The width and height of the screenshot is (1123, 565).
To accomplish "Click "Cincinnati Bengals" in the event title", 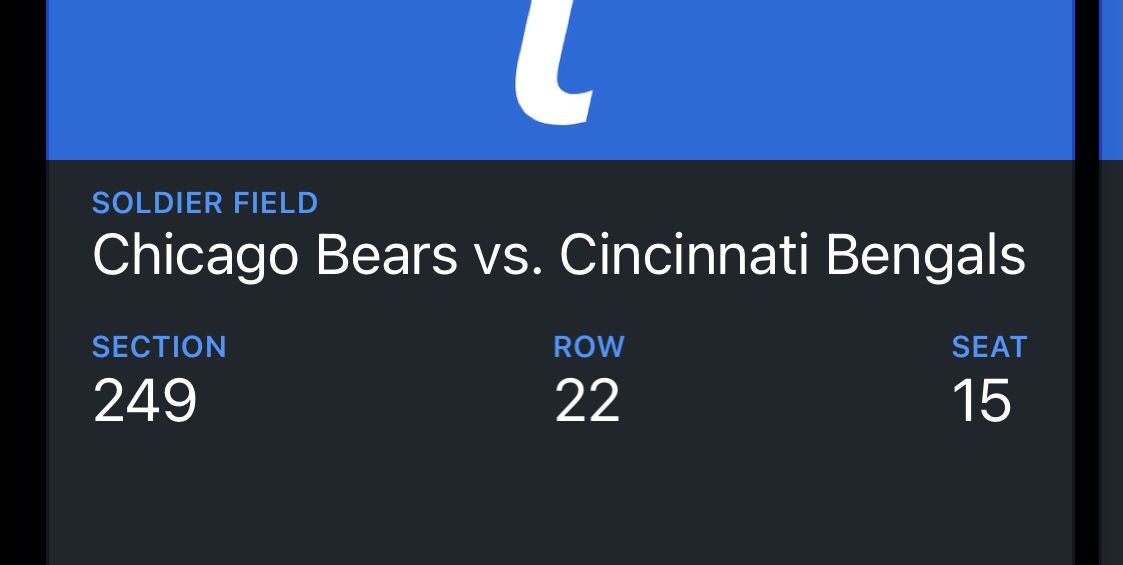I will (x=792, y=256).
